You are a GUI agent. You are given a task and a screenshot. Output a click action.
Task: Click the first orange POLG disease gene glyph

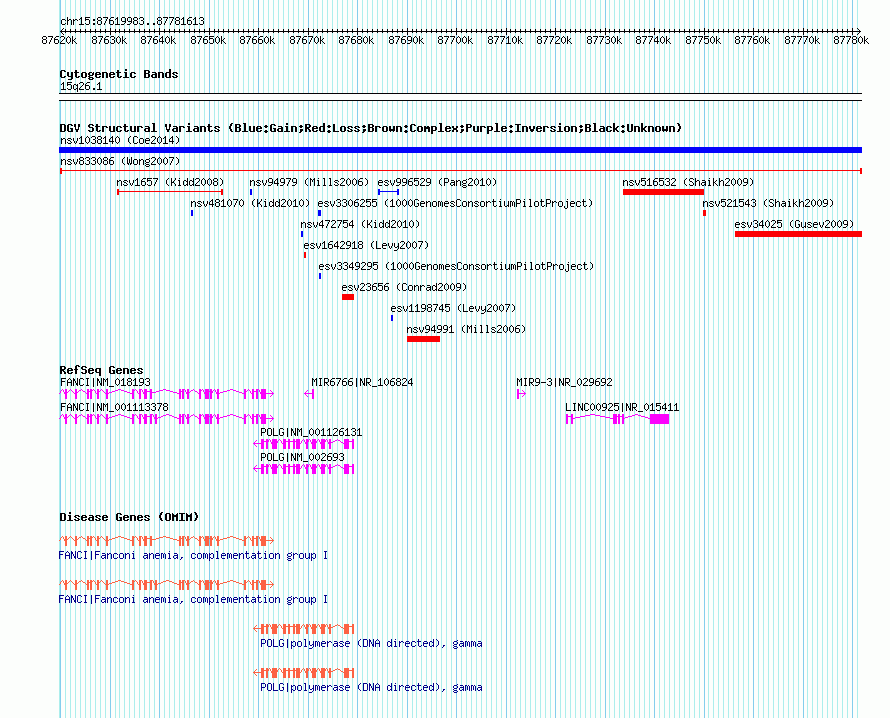pos(304,628)
